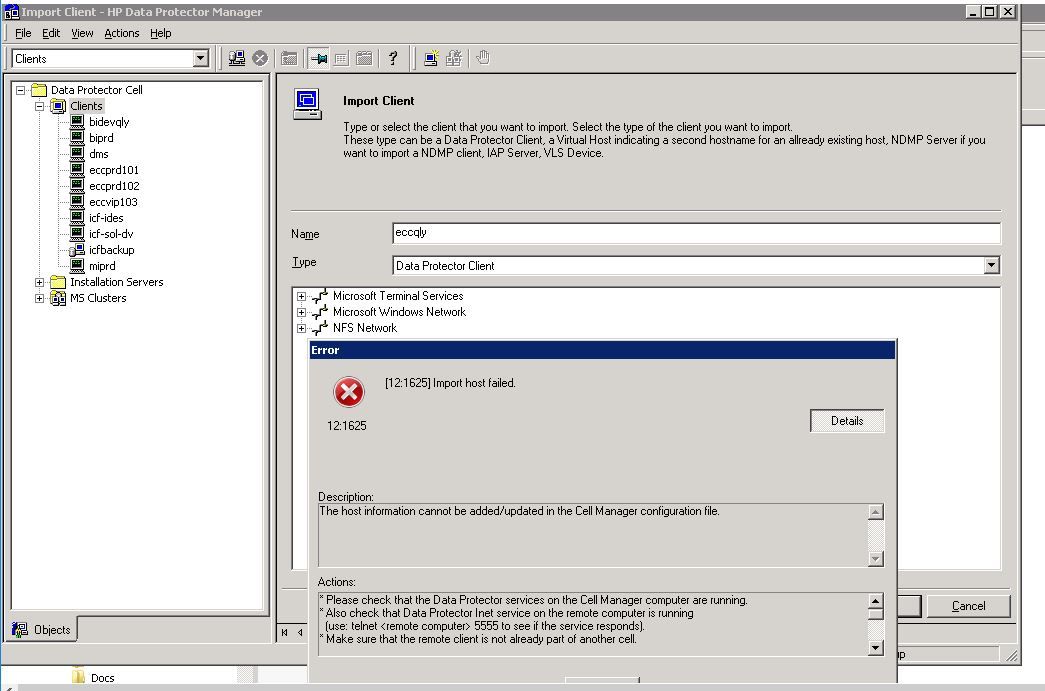1045x691 pixels.
Task: Open the File menu
Action: coord(23,33)
